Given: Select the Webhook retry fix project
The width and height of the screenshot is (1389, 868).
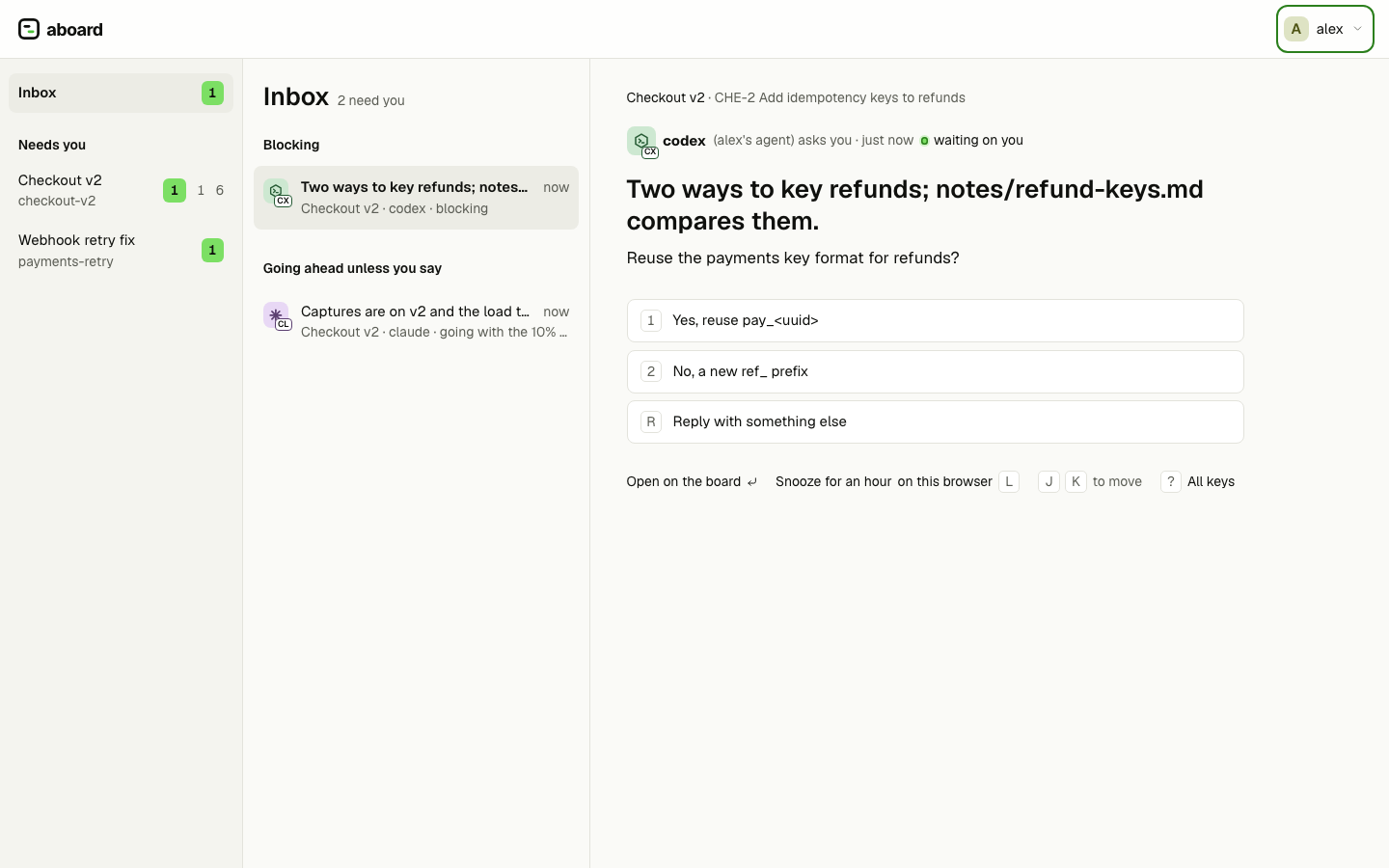Looking at the screenshot, I should [x=121, y=250].
